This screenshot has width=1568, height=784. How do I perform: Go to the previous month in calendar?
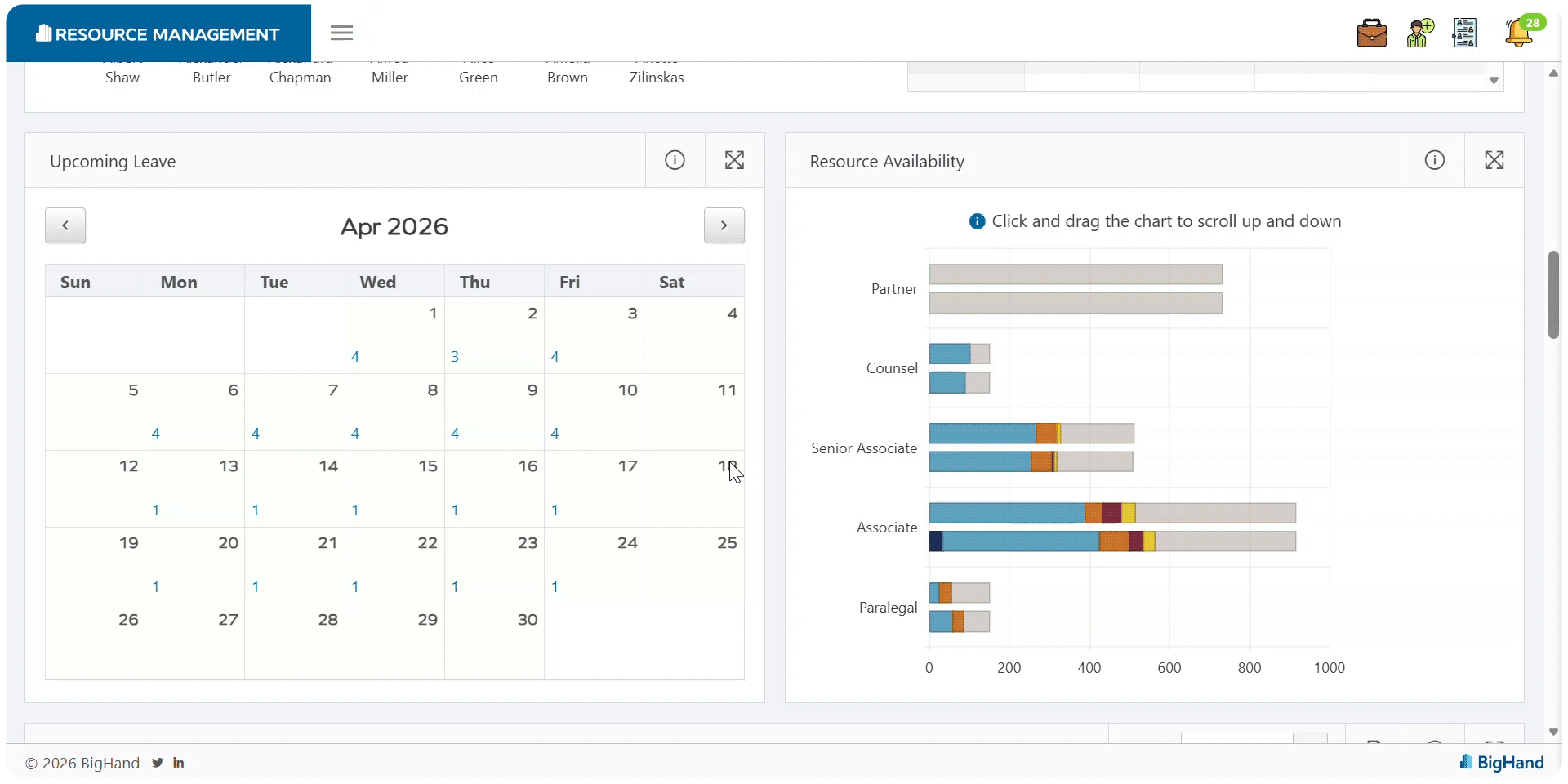[x=65, y=225]
